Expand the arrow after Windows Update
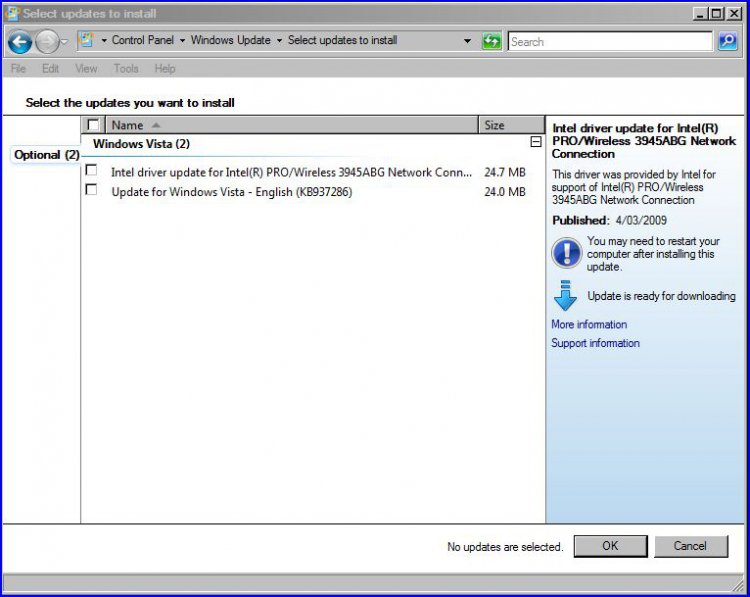The height and width of the screenshot is (597, 750). click(x=279, y=41)
